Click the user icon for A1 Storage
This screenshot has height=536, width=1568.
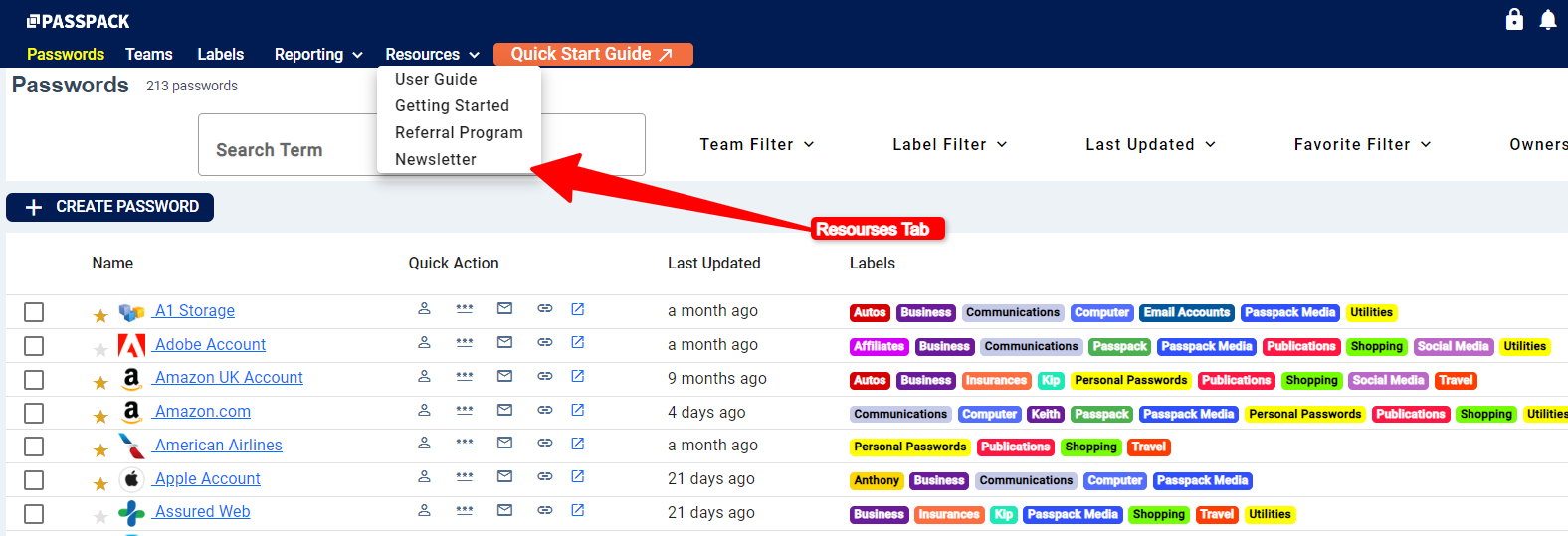424,309
